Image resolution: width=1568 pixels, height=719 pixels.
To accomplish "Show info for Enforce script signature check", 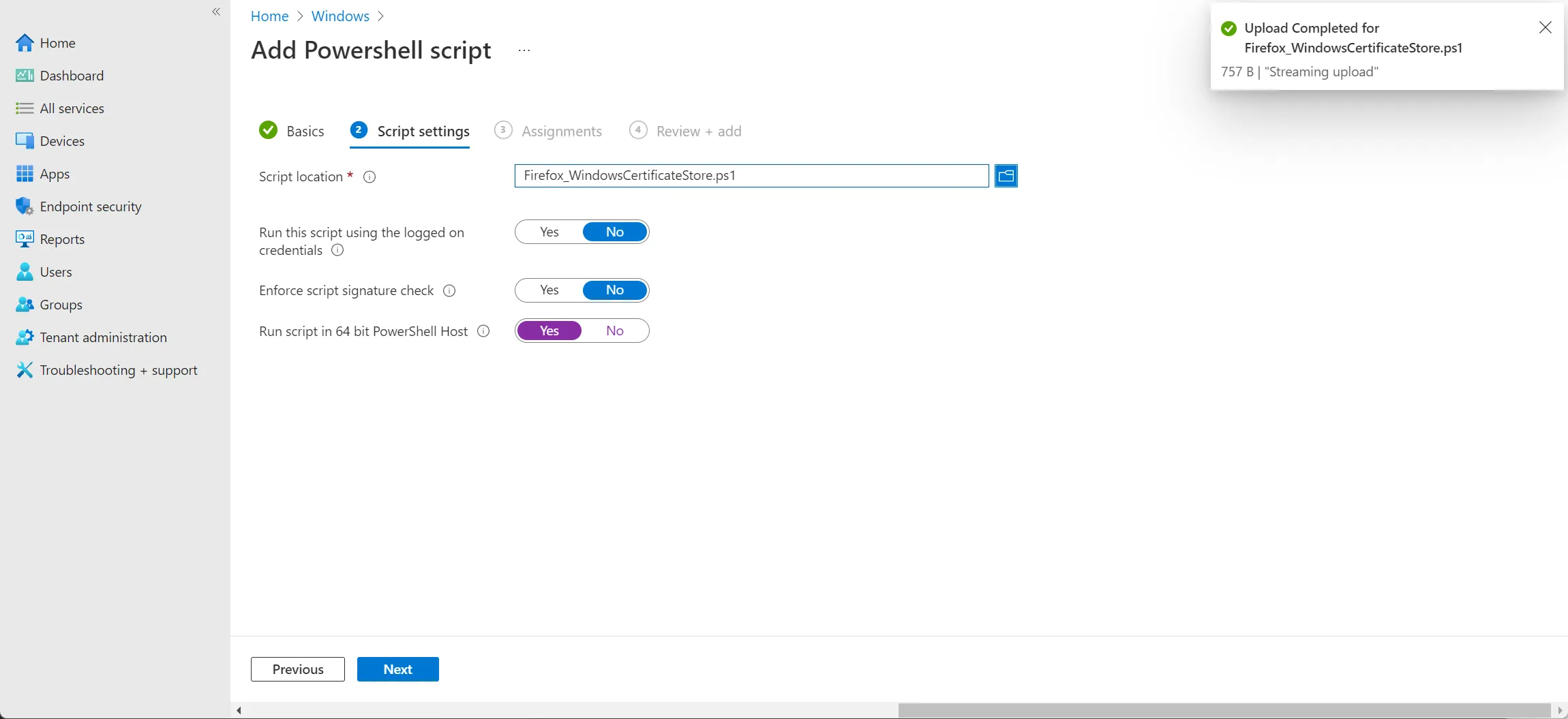I will click(449, 291).
